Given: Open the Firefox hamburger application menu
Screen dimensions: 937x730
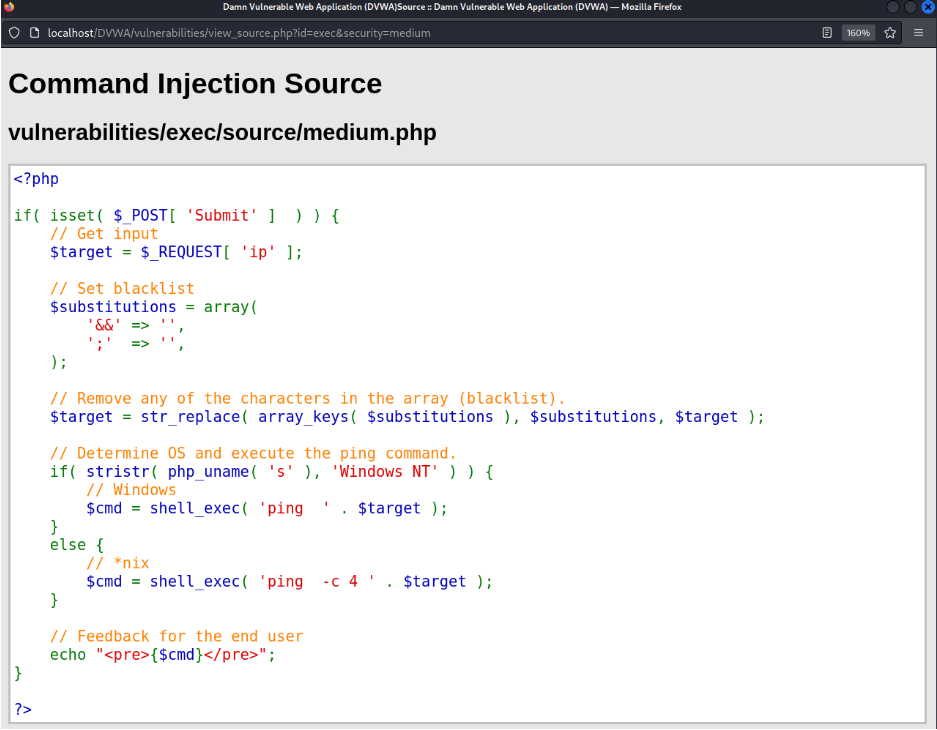Looking at the screenshot, I should (x=919, y=32).
